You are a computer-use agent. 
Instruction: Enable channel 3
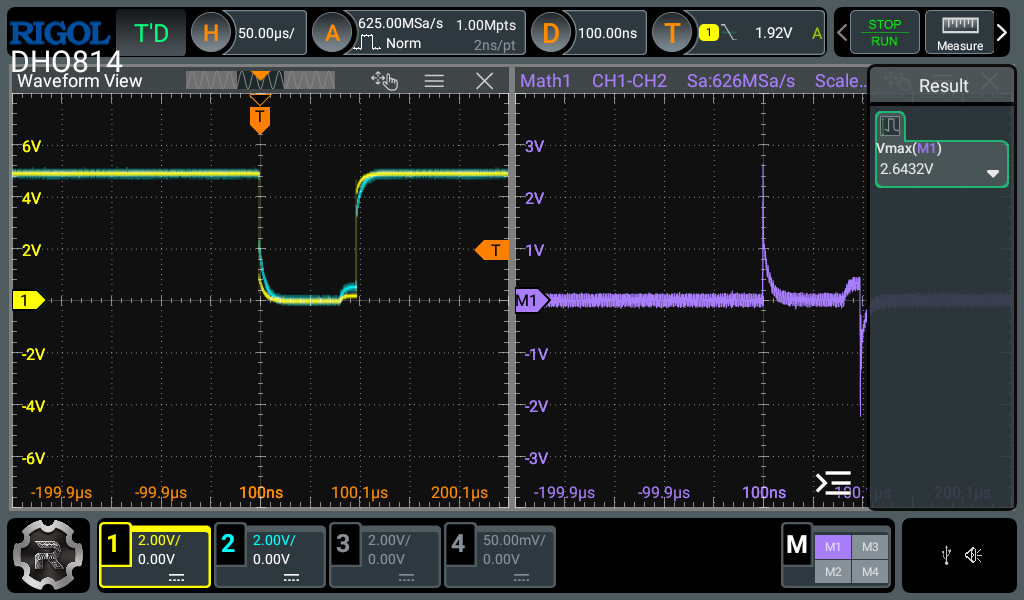coord(343,544)
